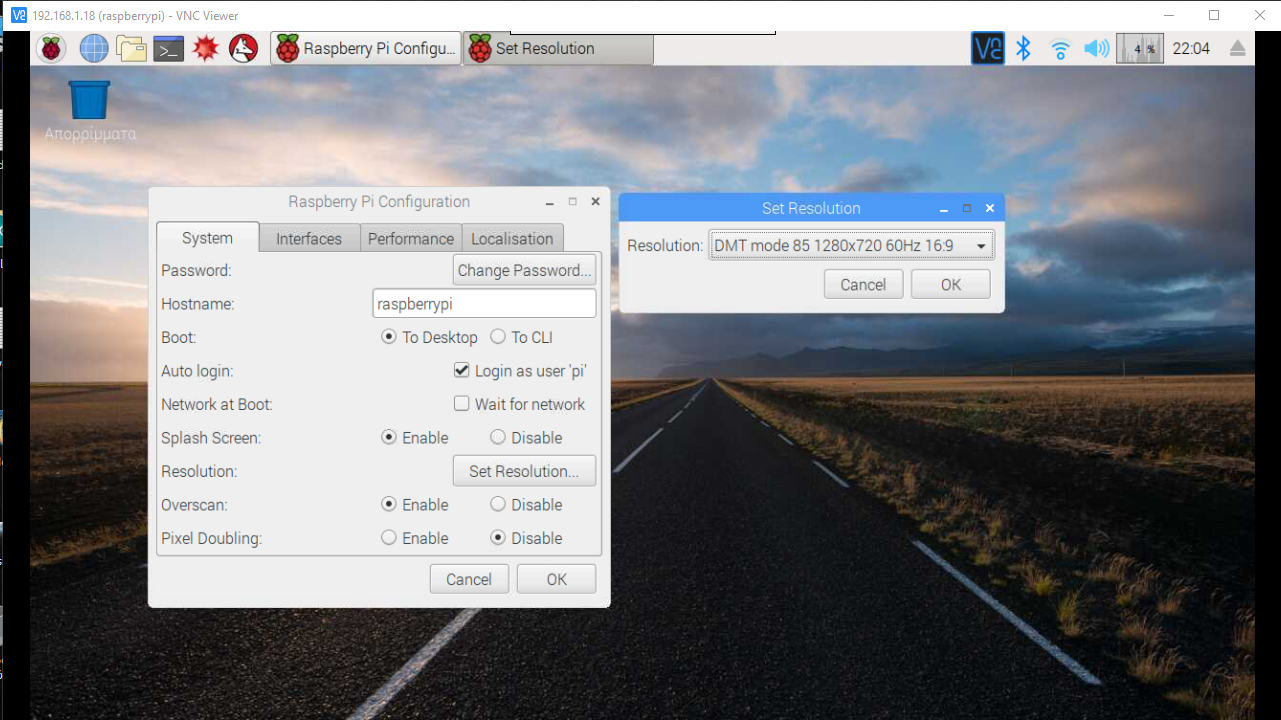
Task: Click Change Password button
Action: (524, 269)
